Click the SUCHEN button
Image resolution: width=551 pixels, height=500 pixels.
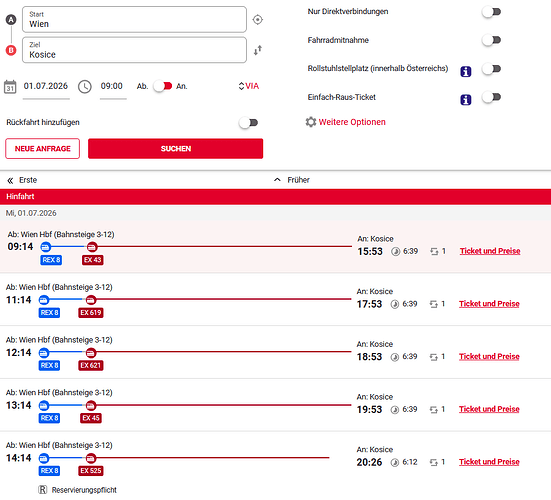(x=175, y=149)
